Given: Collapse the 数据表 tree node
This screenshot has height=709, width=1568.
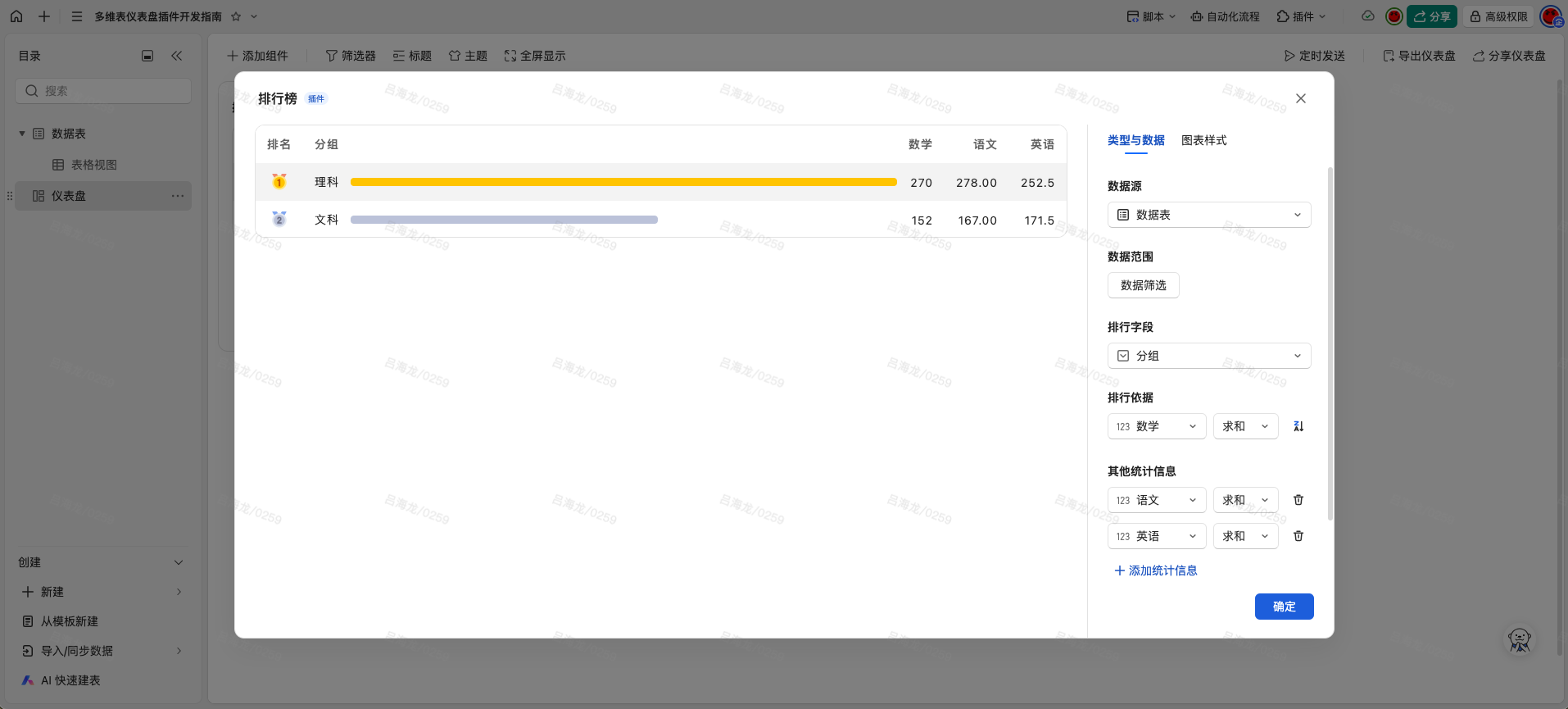Looking at the screenshot, I should tap(22, 134).
